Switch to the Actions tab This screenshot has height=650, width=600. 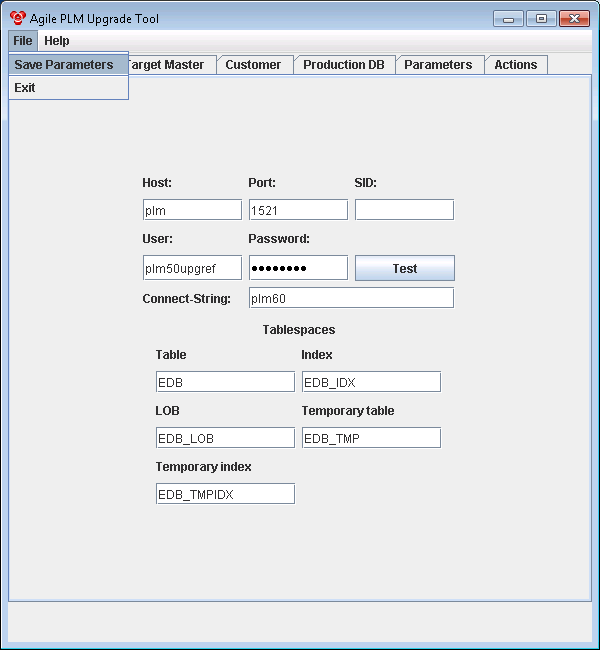(x=516, y=65)
